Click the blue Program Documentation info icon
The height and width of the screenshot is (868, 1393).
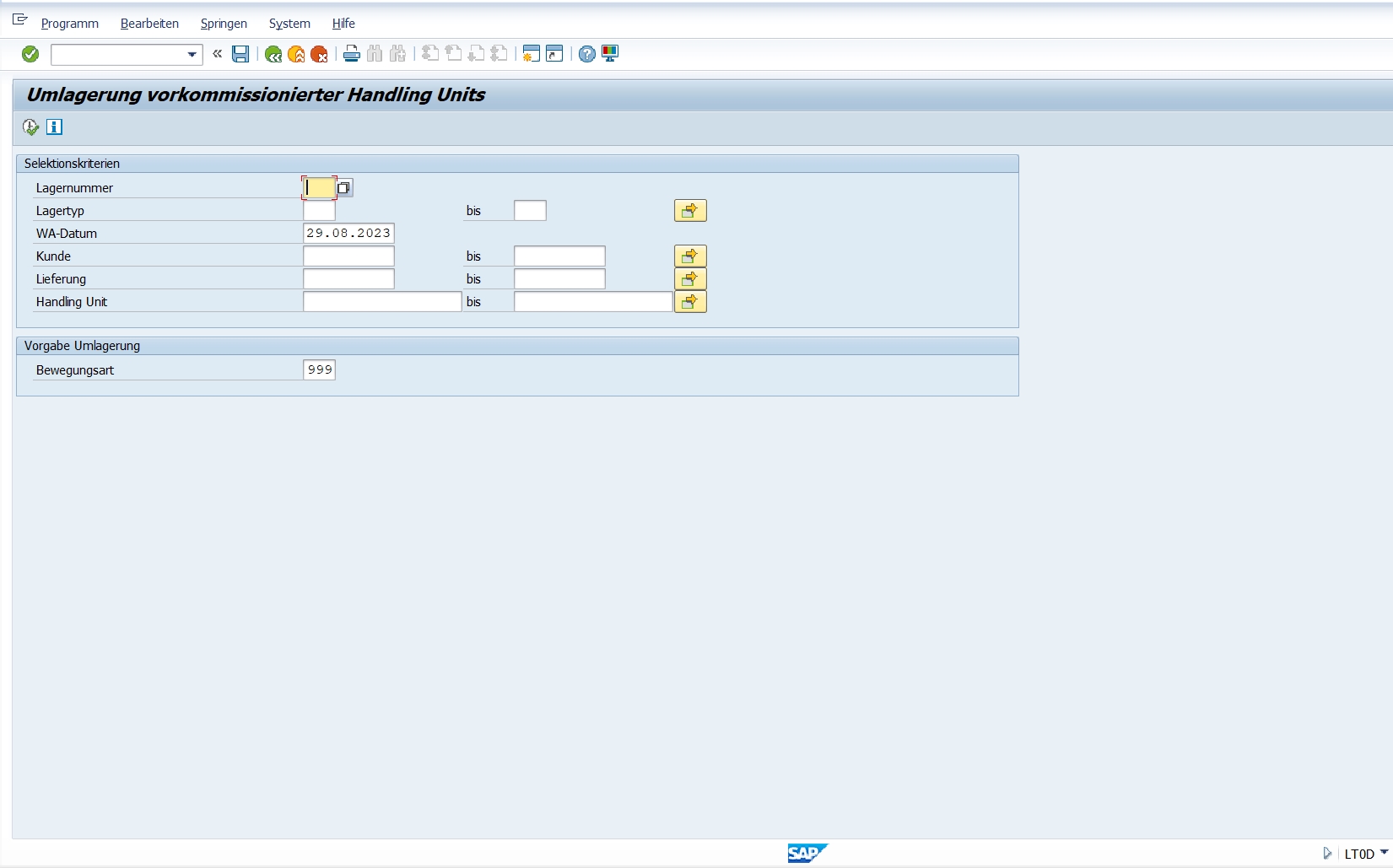pos(54,127)
